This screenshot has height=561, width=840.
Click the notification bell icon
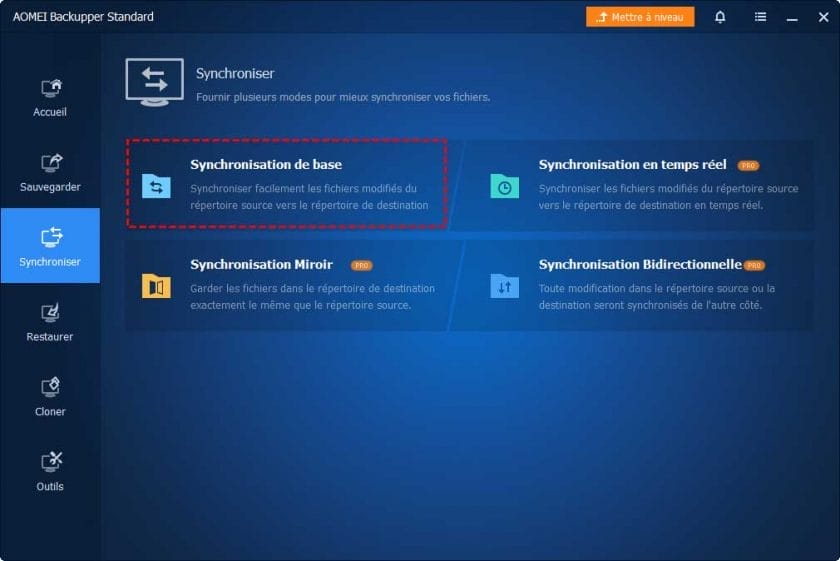720,17
